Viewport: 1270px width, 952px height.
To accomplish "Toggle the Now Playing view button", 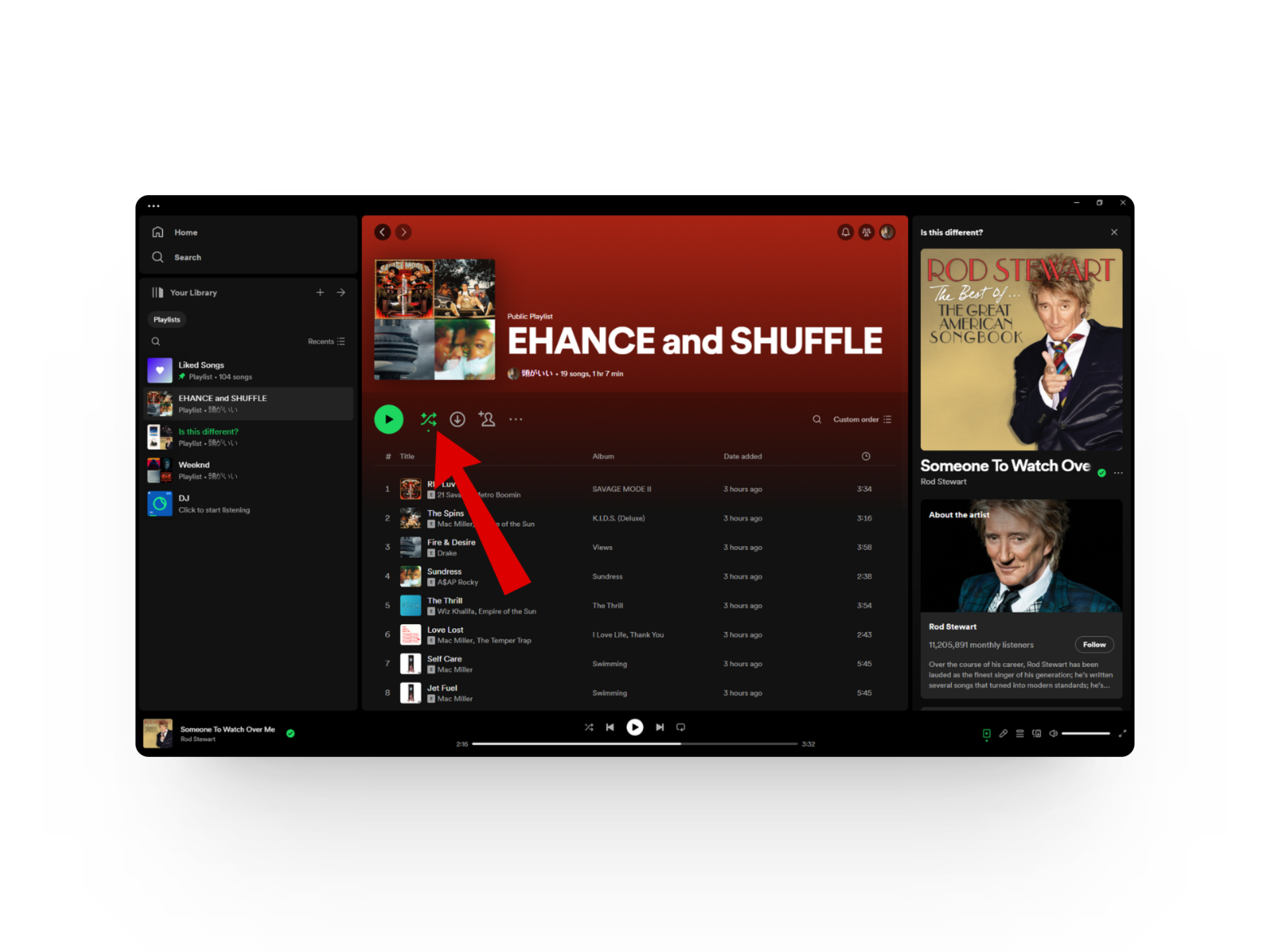I will (986, 733).
